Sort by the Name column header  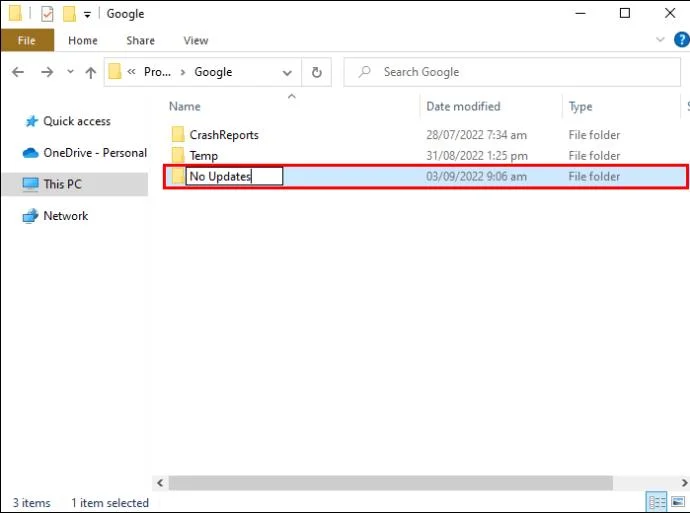coord(185,106)
